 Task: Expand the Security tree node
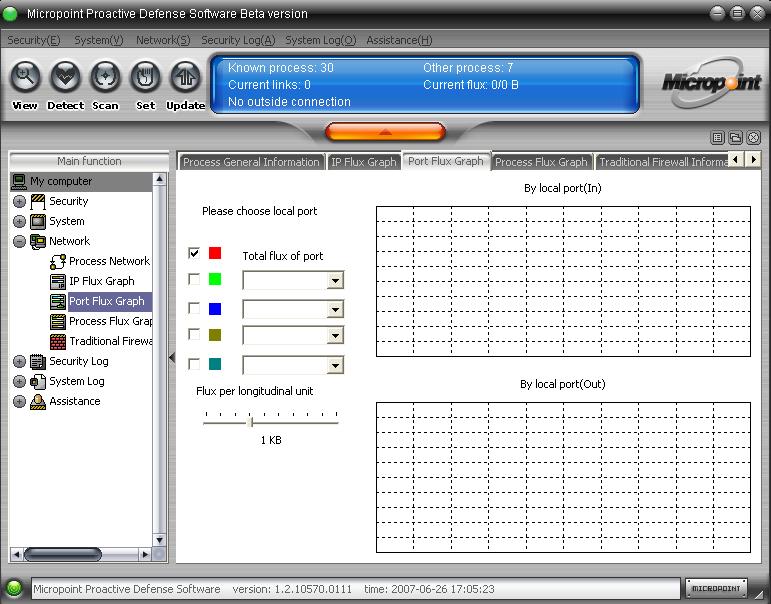(x=19, y=202)
